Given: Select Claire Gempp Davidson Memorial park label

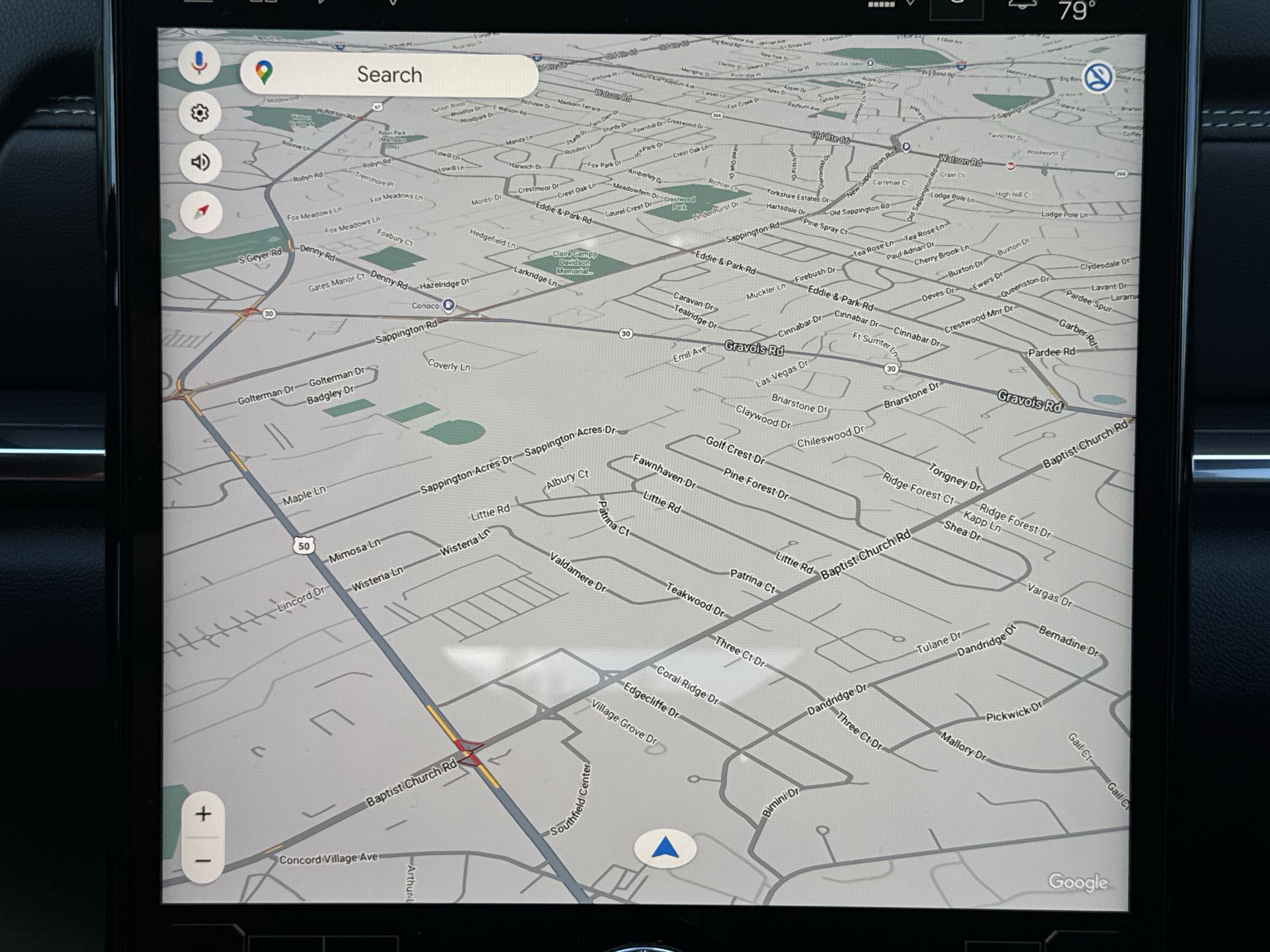Looking at the screenshot, I should (x=575, y=263).
